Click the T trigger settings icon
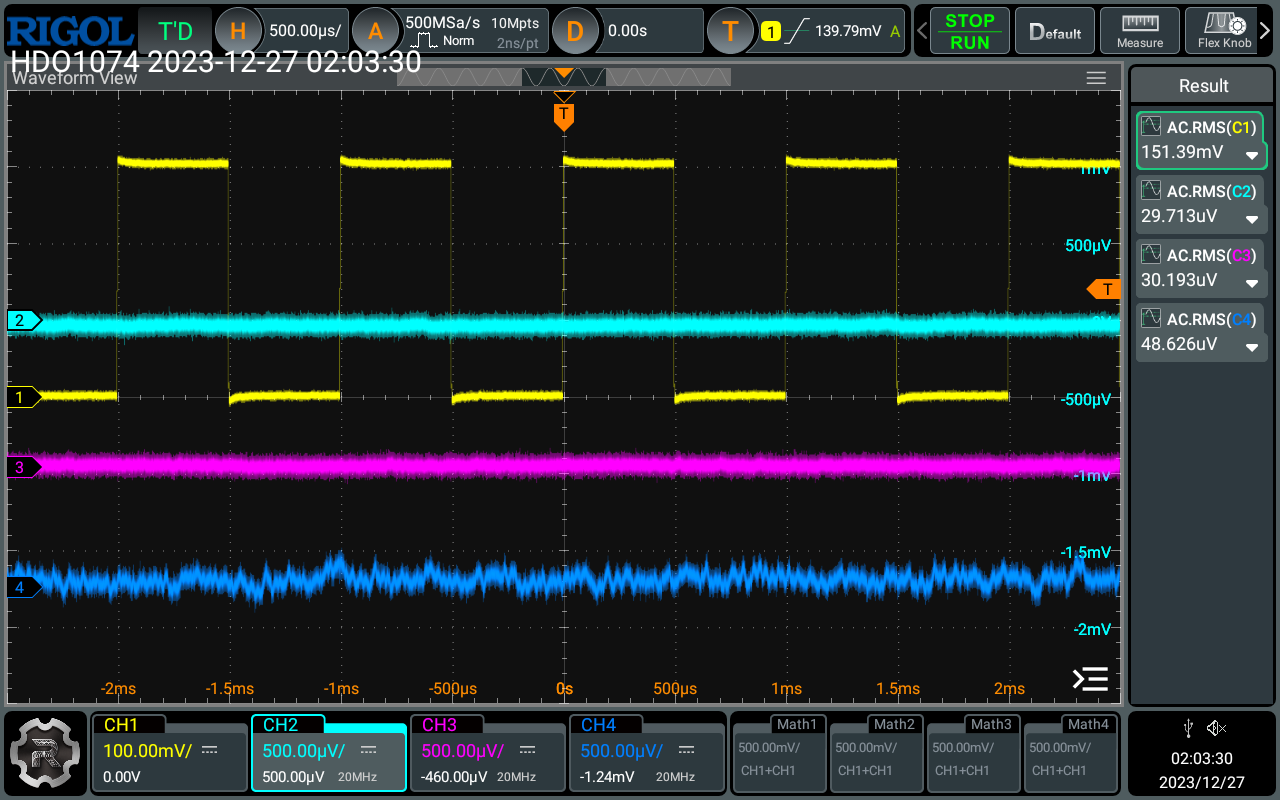This screenshot has height=800, width=1280. pyautogui.click(x=730, y=31)
